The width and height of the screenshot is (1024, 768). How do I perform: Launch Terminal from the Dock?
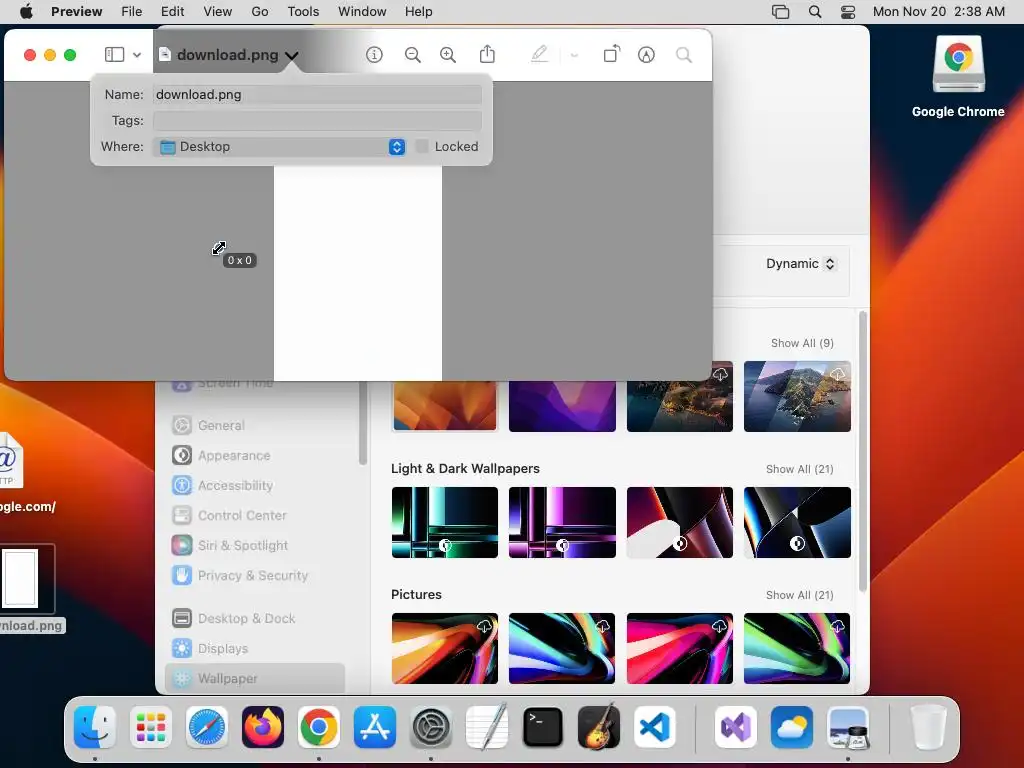pyautogui.click(x=543, y=727)
